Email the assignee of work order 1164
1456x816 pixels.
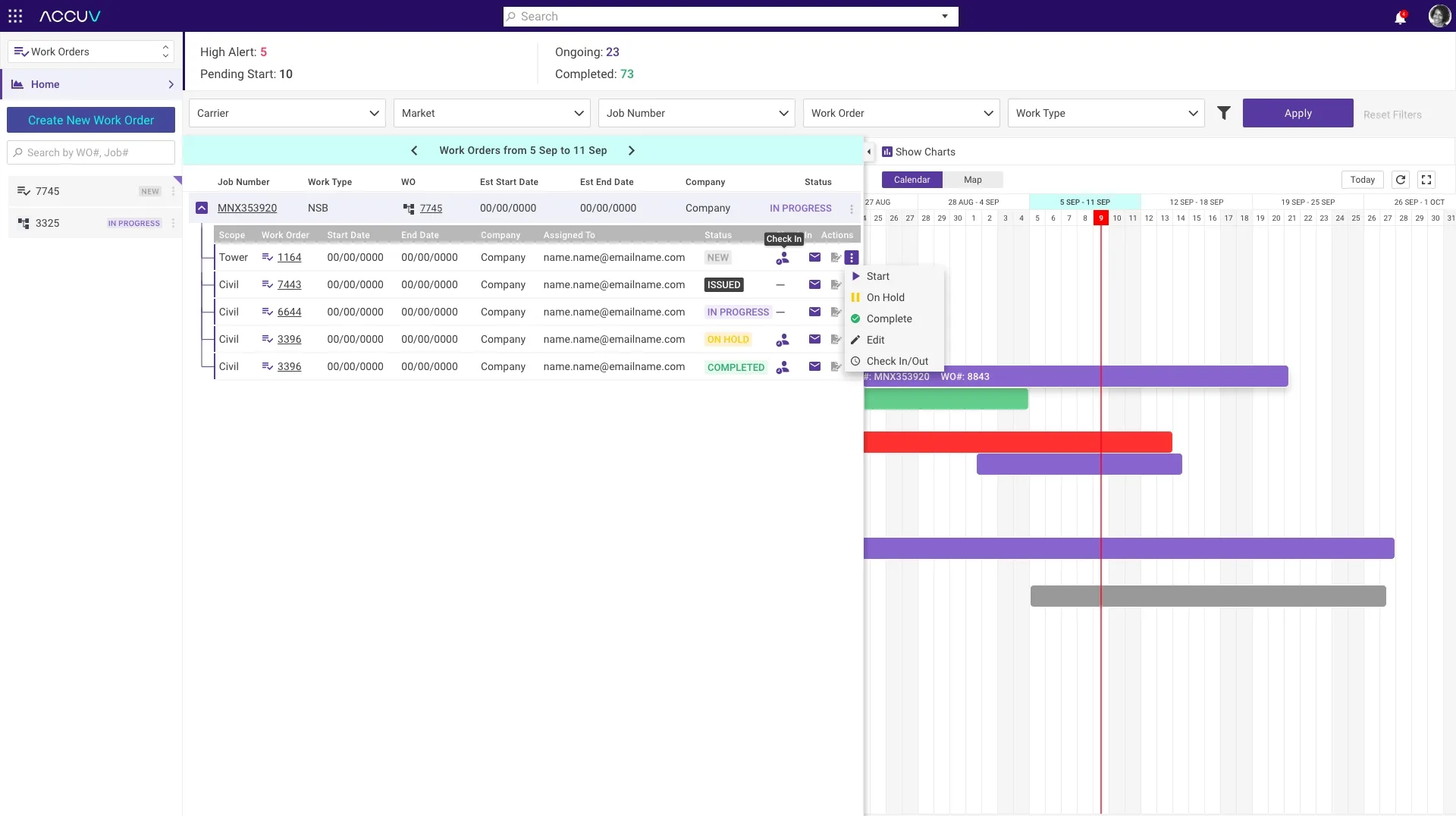pos(814,257)
